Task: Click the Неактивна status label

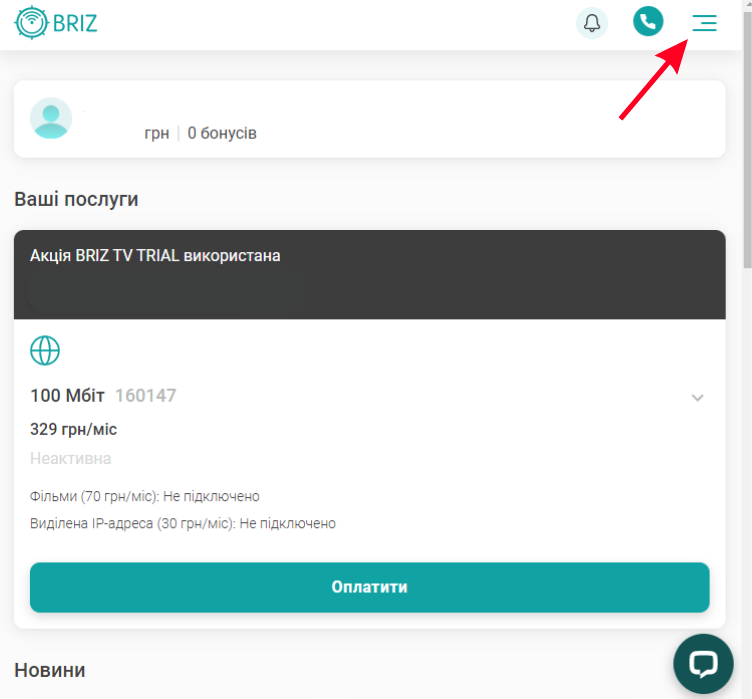Action: [70, 459]
